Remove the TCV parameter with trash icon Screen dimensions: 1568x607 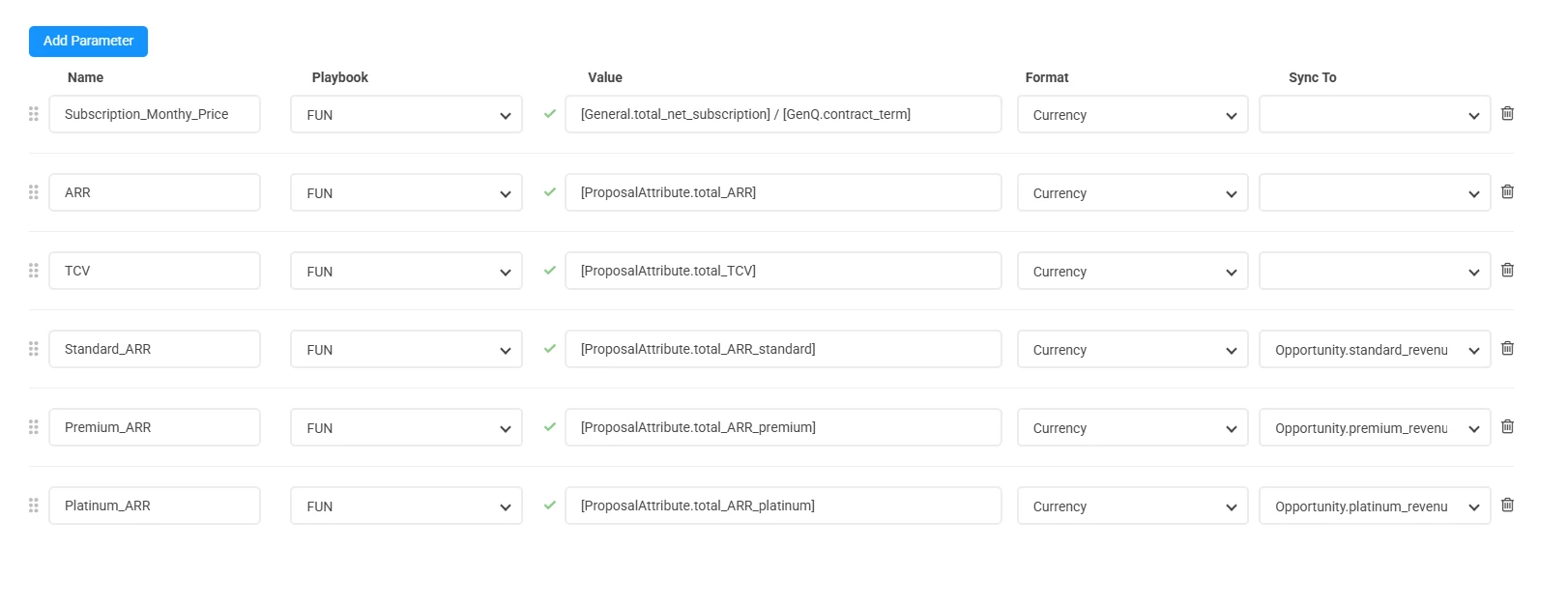coord(1507,270)
